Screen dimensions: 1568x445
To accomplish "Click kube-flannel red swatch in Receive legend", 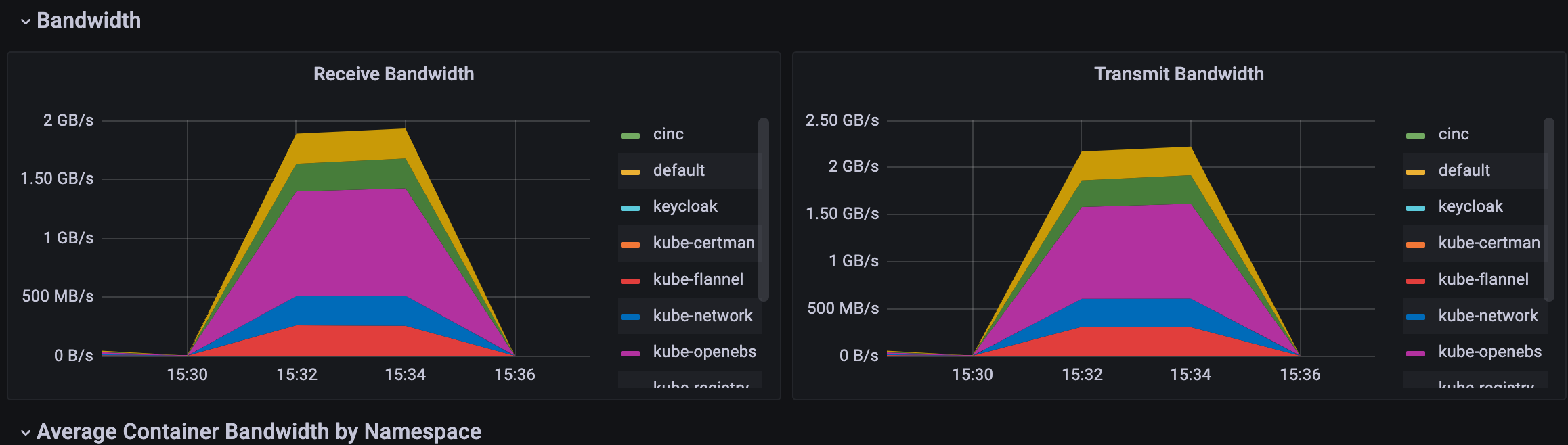I will pyautogui.click(x=630, y=281).
